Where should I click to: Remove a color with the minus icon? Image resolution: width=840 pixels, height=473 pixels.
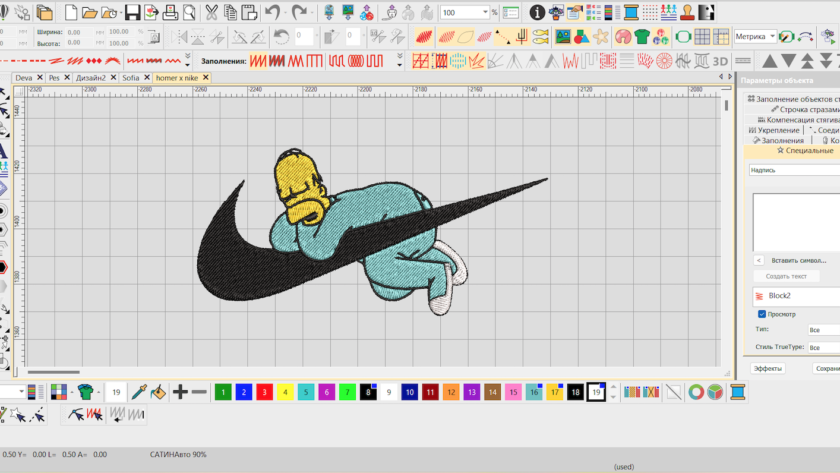click(x=199, y=392)
